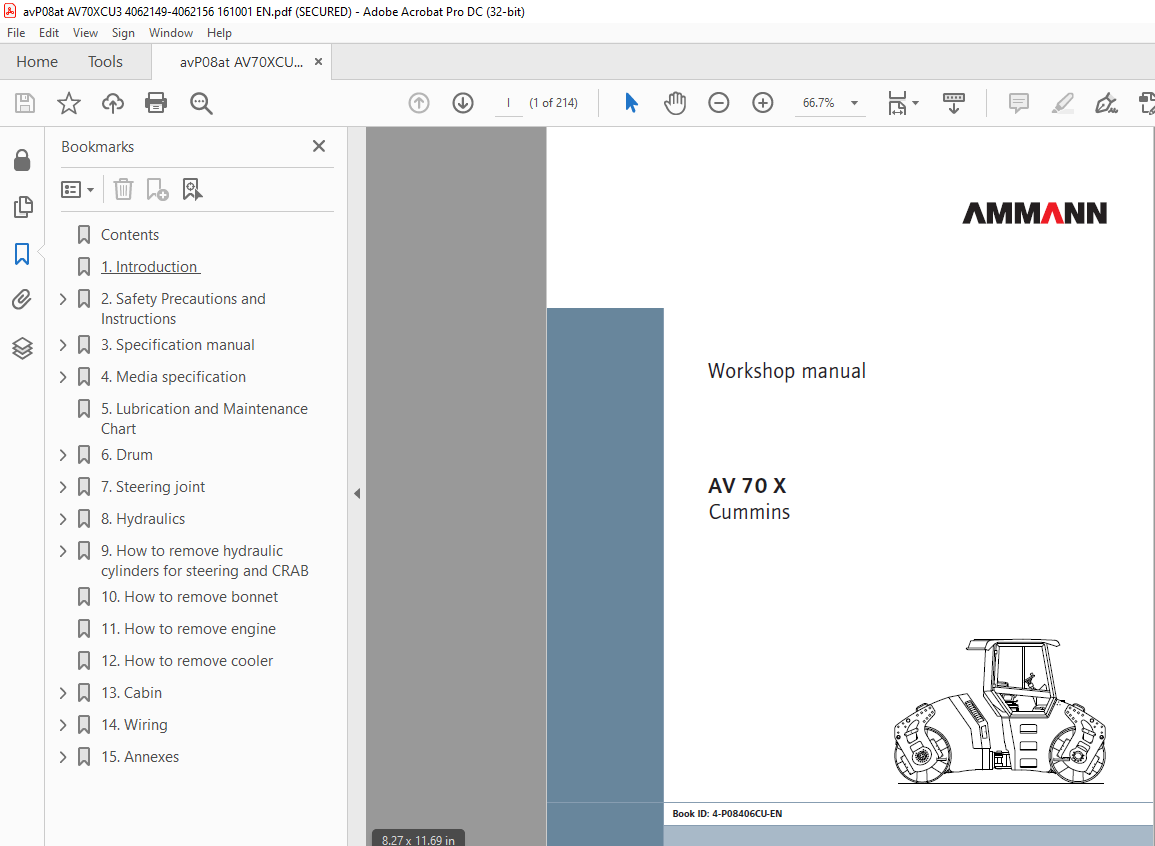This screenshot has width=1155, height=846.
Task: Open the Sign document tool
Action: point(1106,103)
